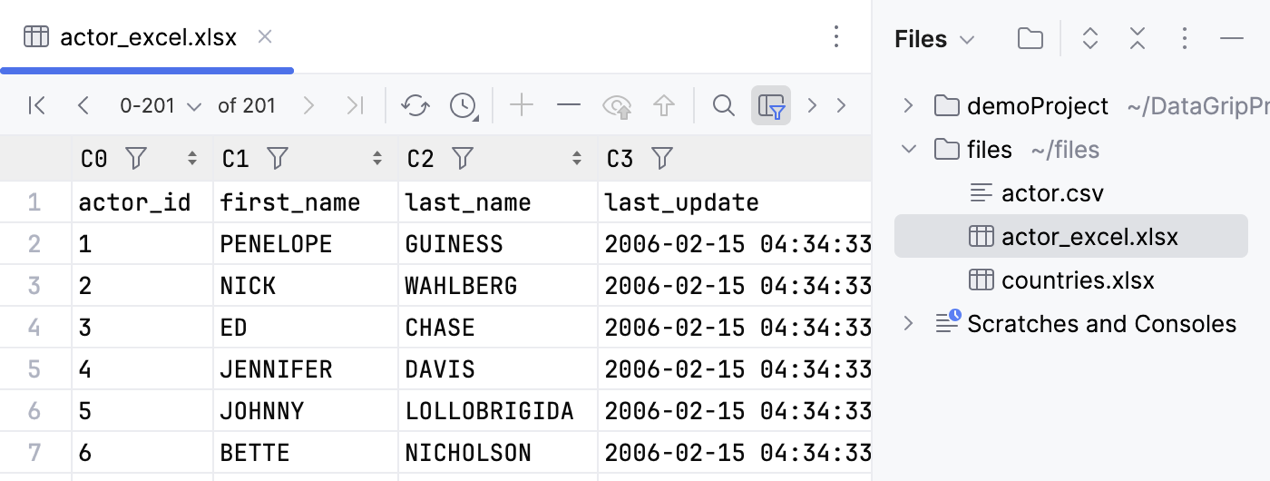Close the actor_excel.xlsx tab

tap(265, 37)
